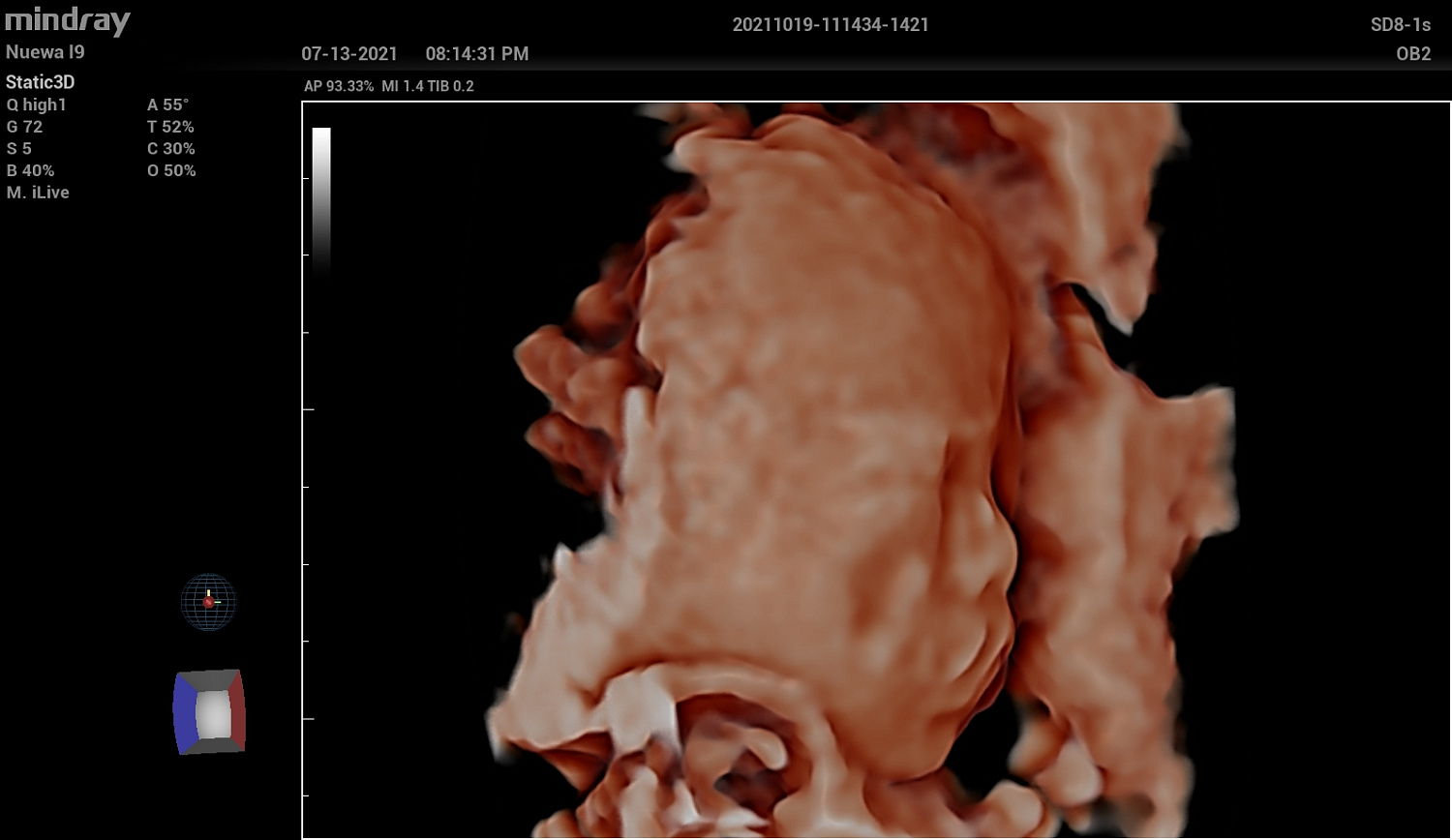Click the AP 93.33% acoustic power readout
The height and width of the screenshot is (840, 1452).
(339, 86)
